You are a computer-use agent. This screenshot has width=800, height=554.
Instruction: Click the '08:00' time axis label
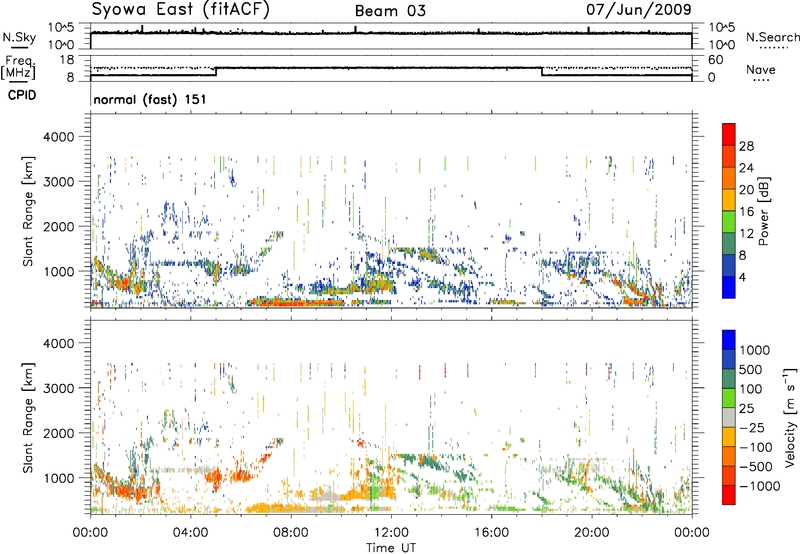[x=291, y=533]
